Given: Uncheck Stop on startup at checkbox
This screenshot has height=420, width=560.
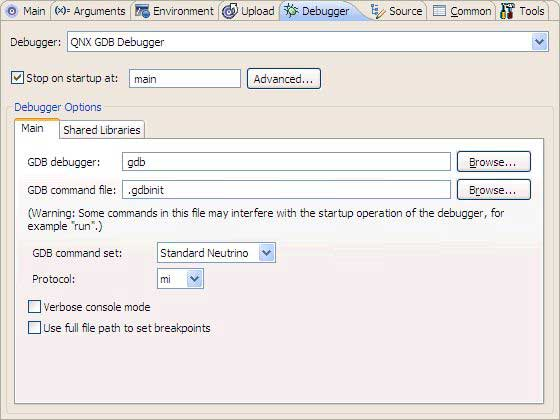Looking at the screenshot, I should coord(17,78).
